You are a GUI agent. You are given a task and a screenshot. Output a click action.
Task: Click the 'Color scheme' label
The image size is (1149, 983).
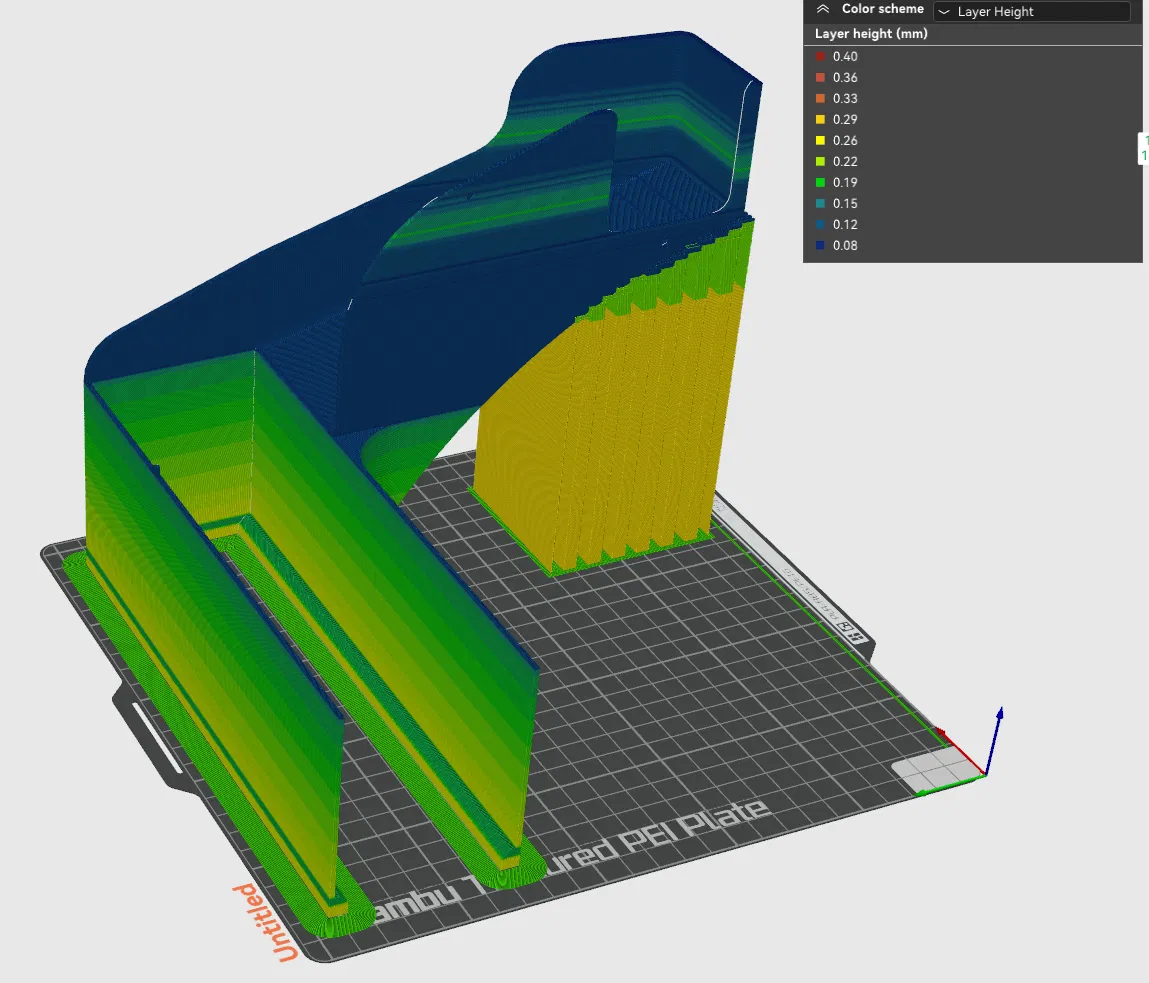[882, 9]
